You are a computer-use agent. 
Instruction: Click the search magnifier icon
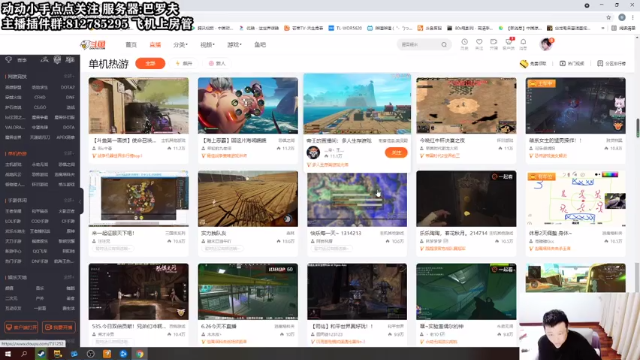tap(444, 44)
